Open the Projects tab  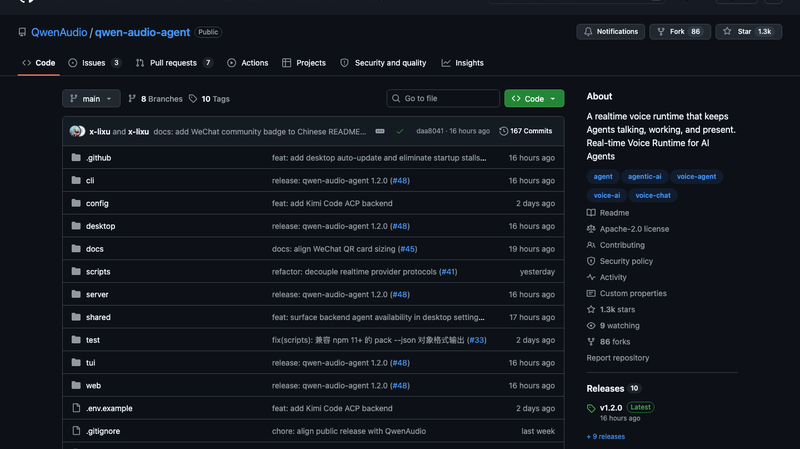tap(304, 63)
